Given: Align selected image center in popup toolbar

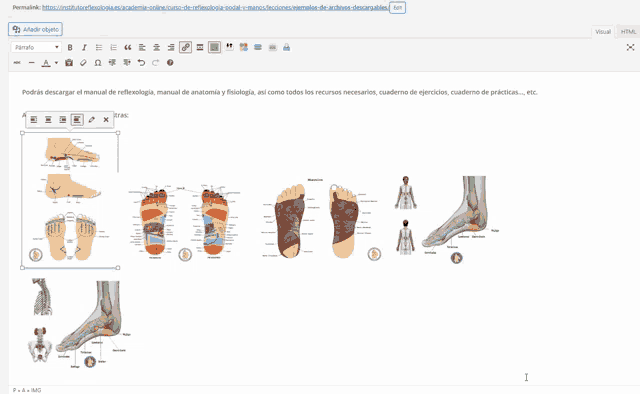Looking at the screenshot, I should point(48,119).
